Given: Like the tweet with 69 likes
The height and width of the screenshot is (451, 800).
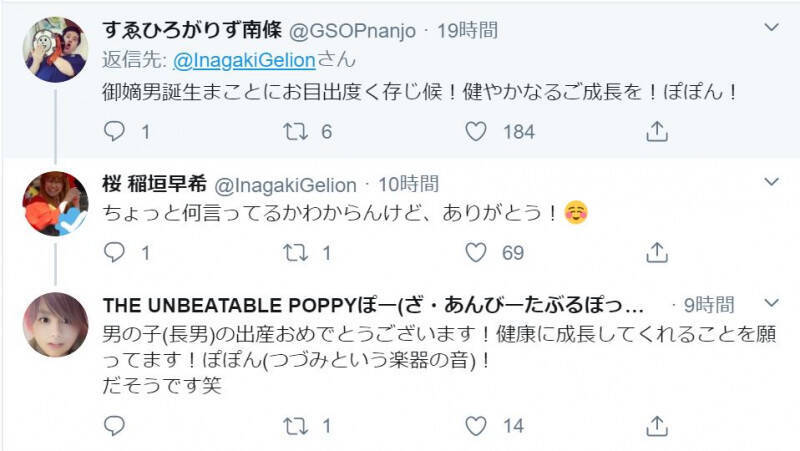Looking at the screenshot, I should coord(477,253).
